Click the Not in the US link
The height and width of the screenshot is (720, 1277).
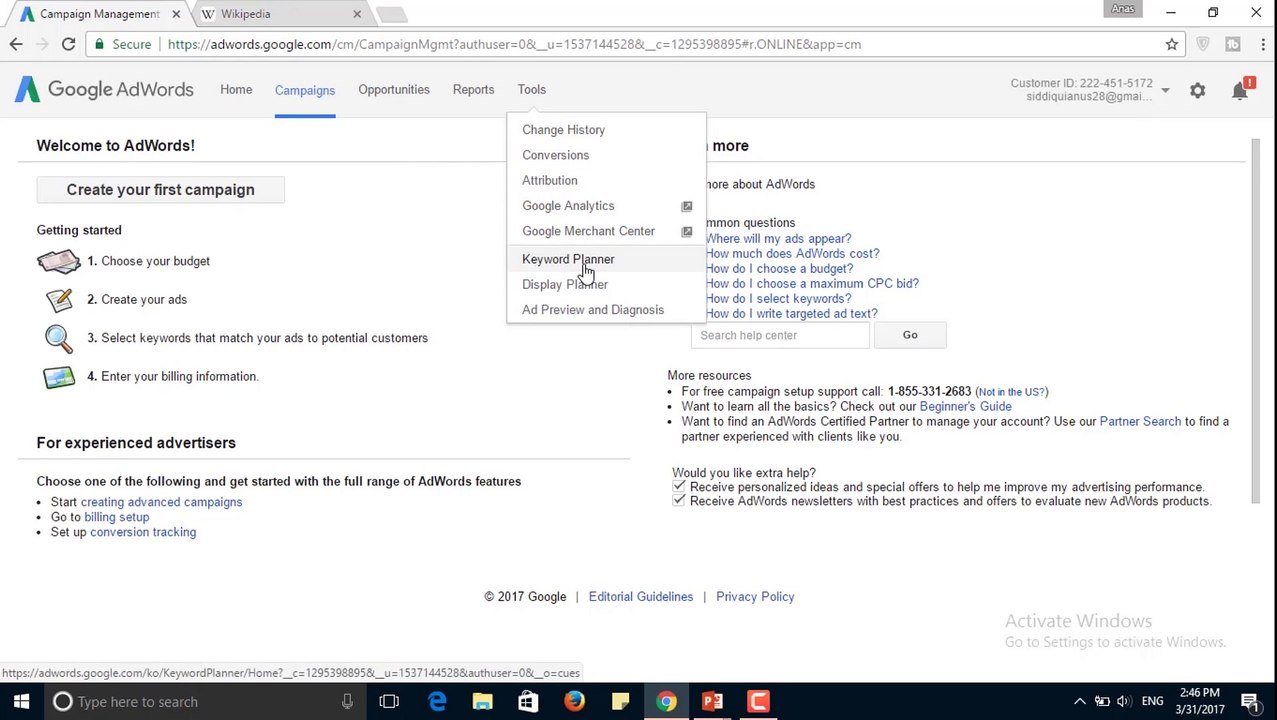tap(1012, 392)
